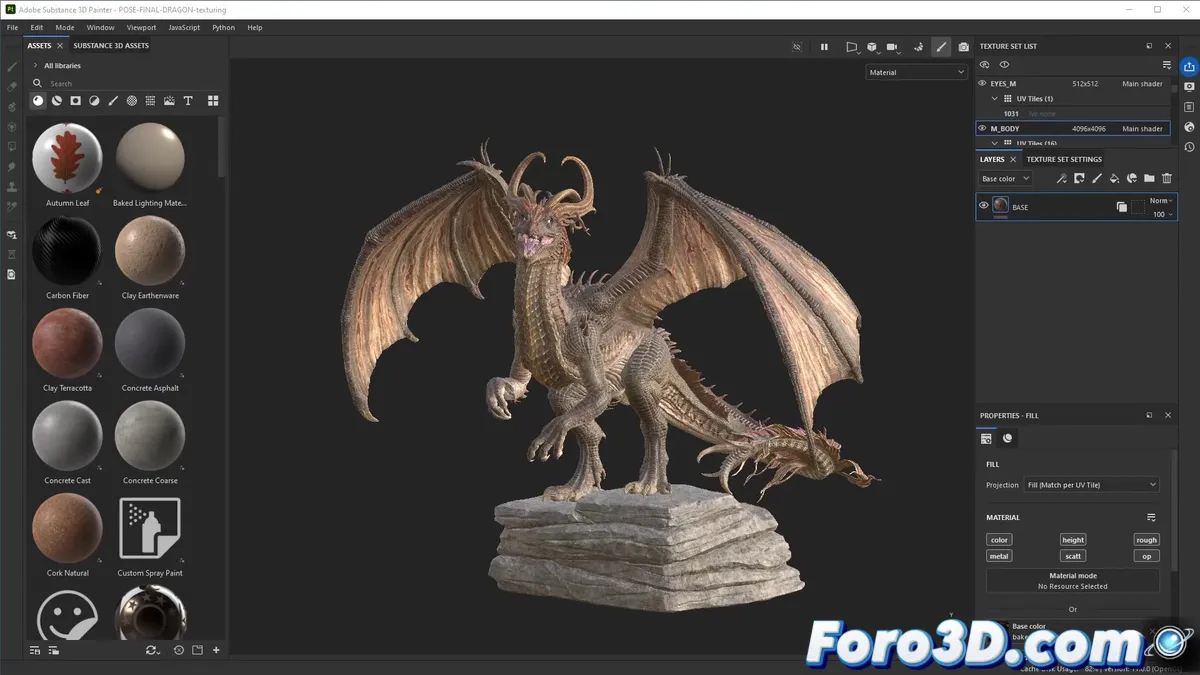Screen dimensions: 1200x675
Task: Pause the viewport rendering
Action: point(824,46)
